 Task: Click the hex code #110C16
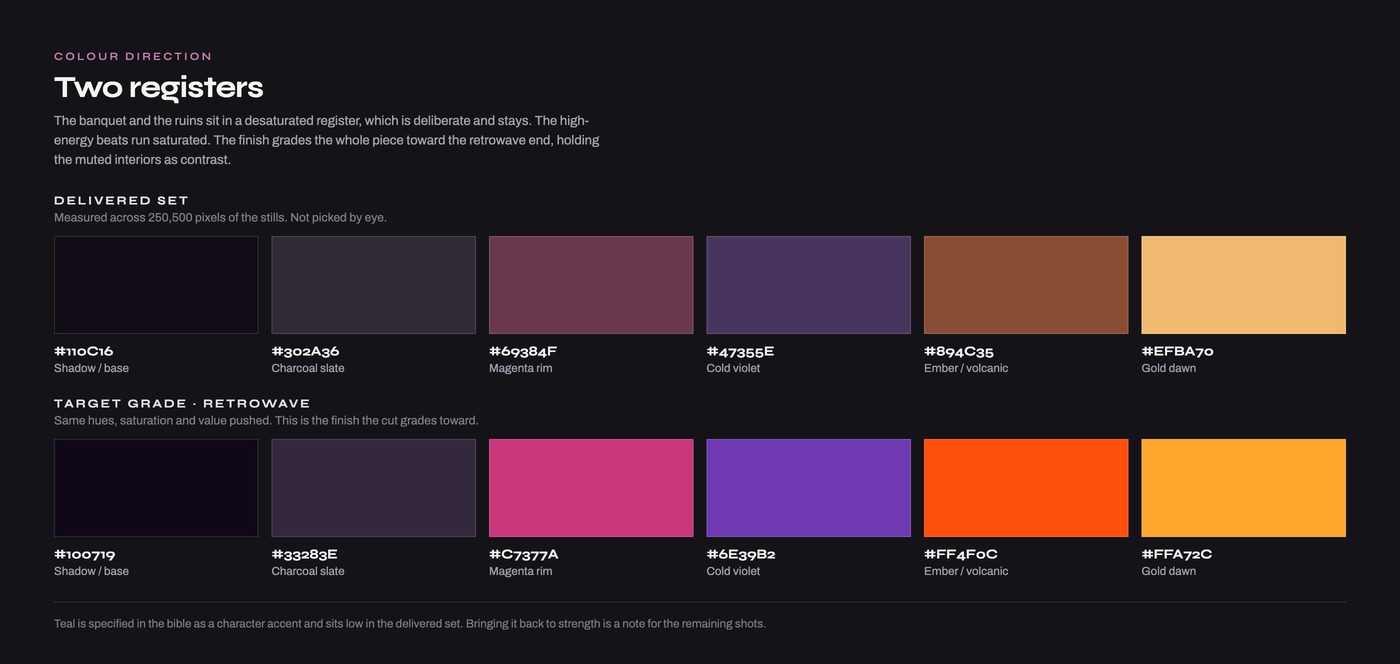pos(84,351)
